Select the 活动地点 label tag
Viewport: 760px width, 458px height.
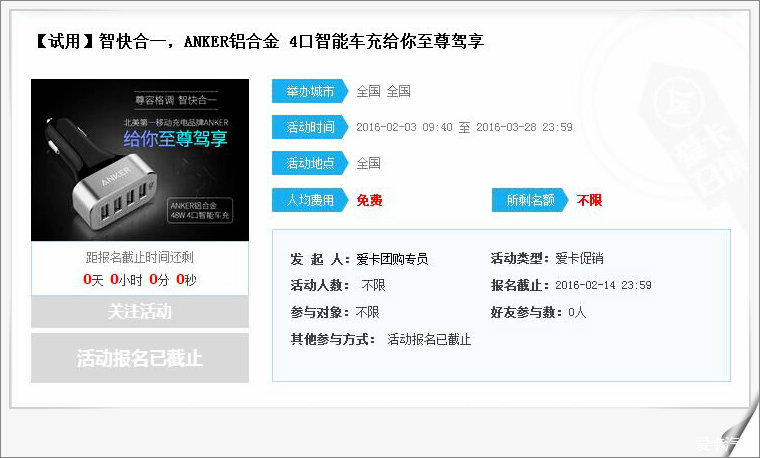(x=310, y=163)
